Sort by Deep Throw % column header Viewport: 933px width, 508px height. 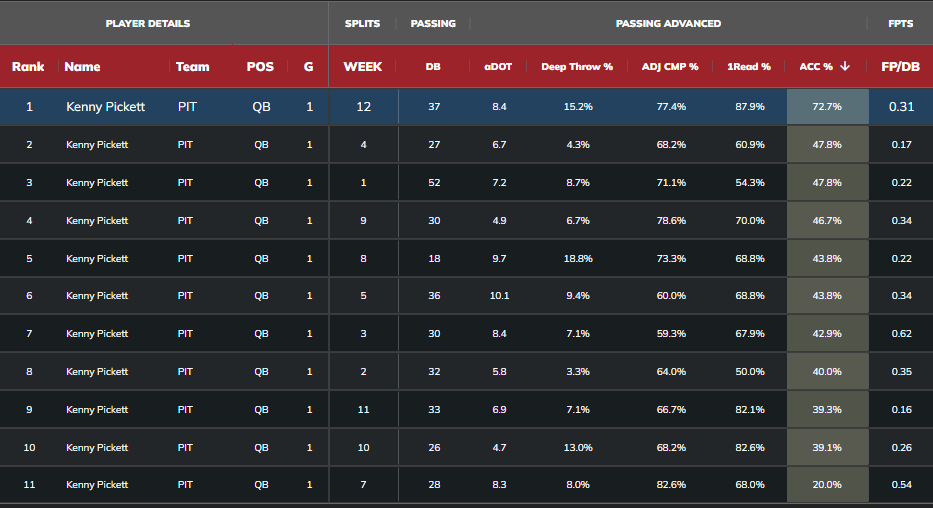tap(577, 67)
